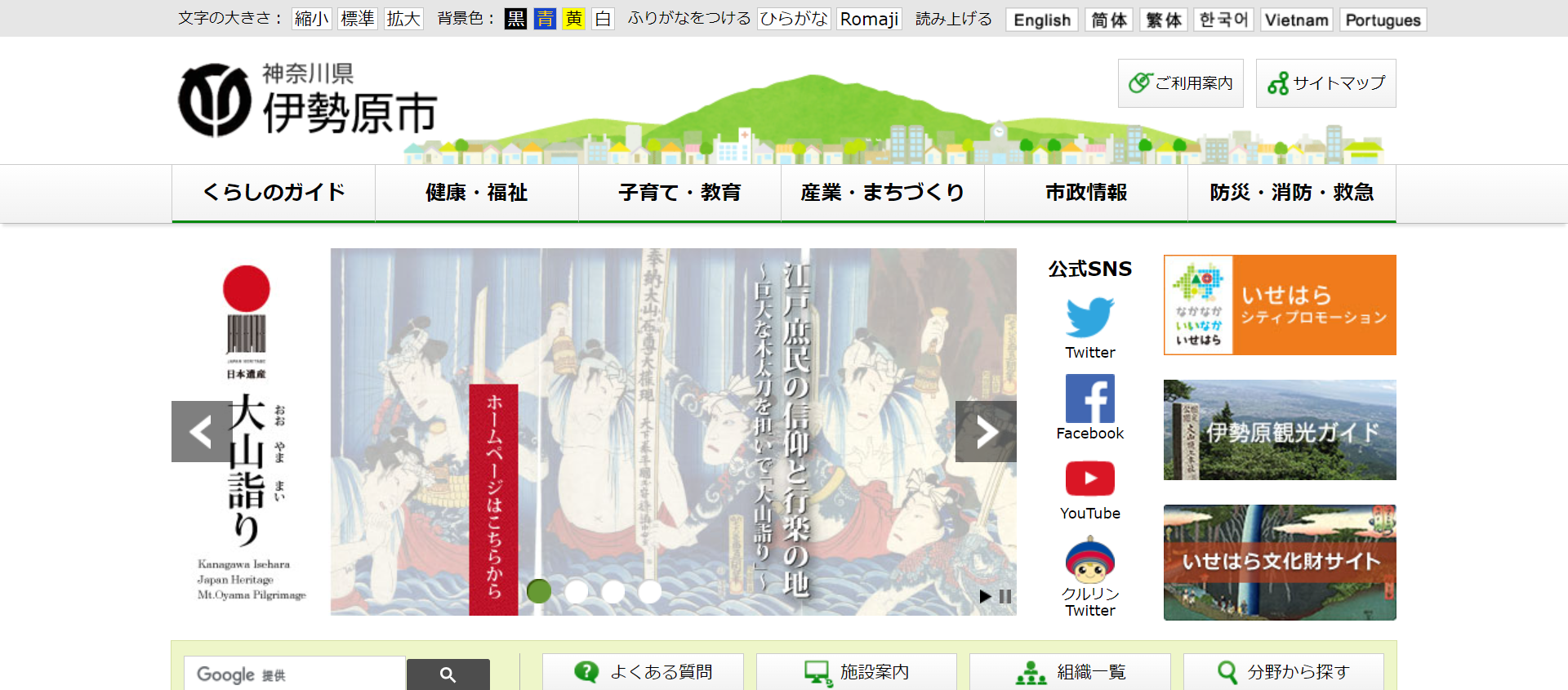The height and width of the screenshot is (690, 1568).
Task: Switch language to 简体
Action: [x=1109, y=20]
